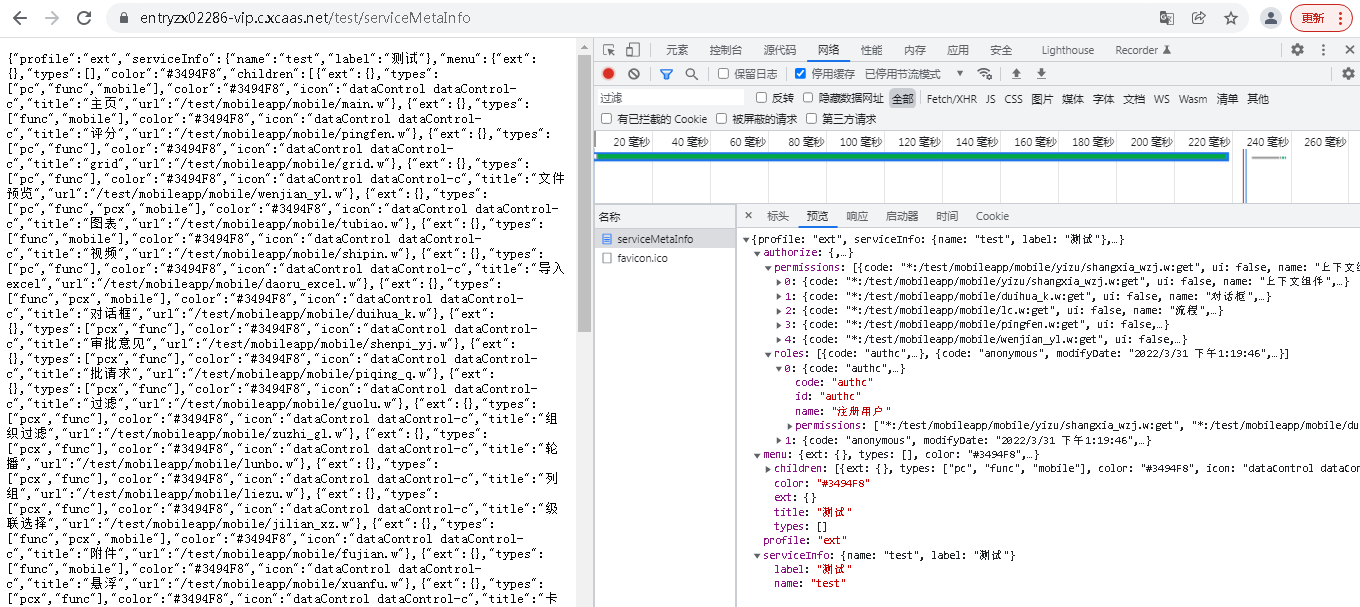Screen dimensions: 1360x607
Task: Collapse the authorize node in preview
Action: (x=757, y=253)
